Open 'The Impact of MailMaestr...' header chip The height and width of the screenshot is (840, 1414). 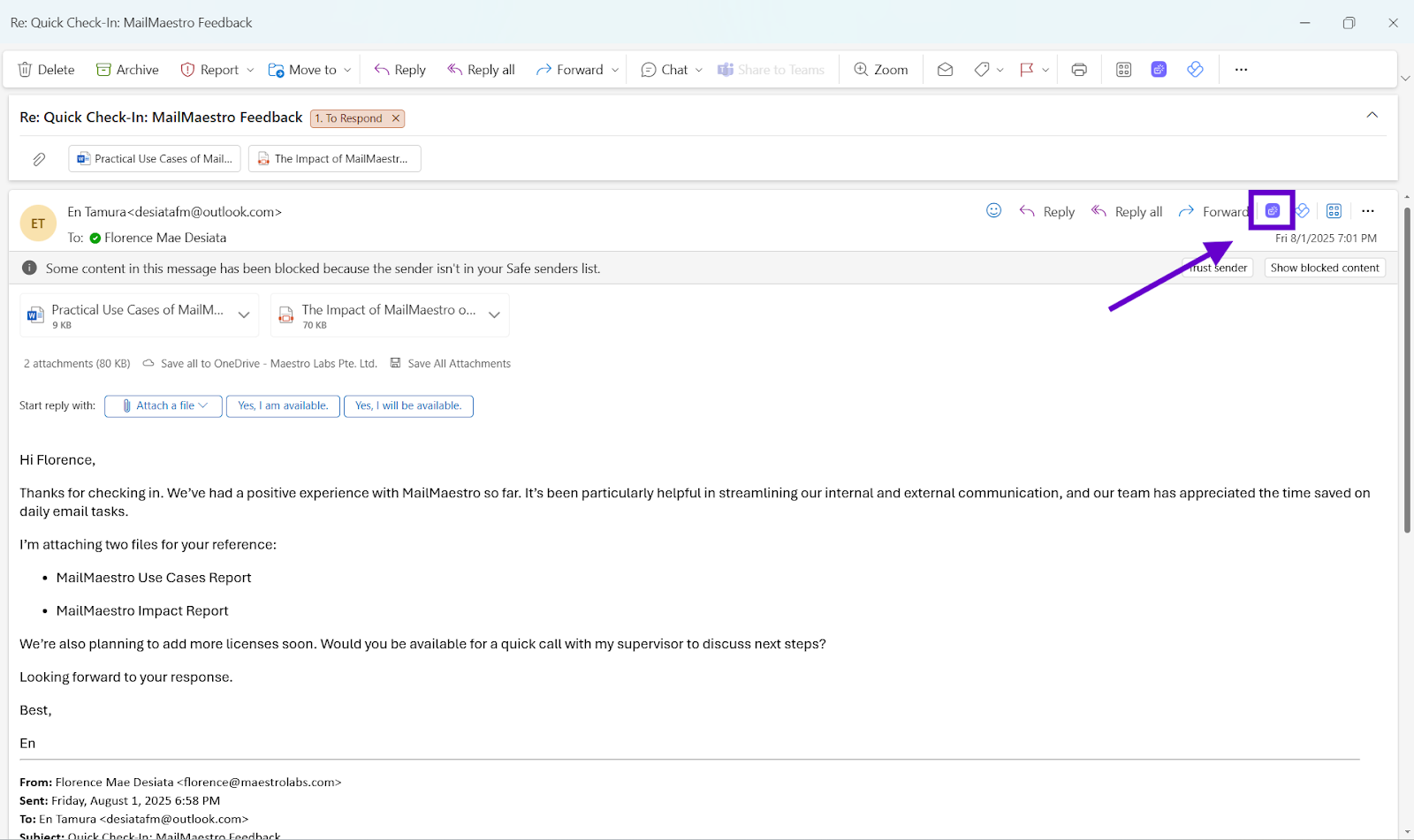point(335,159)
